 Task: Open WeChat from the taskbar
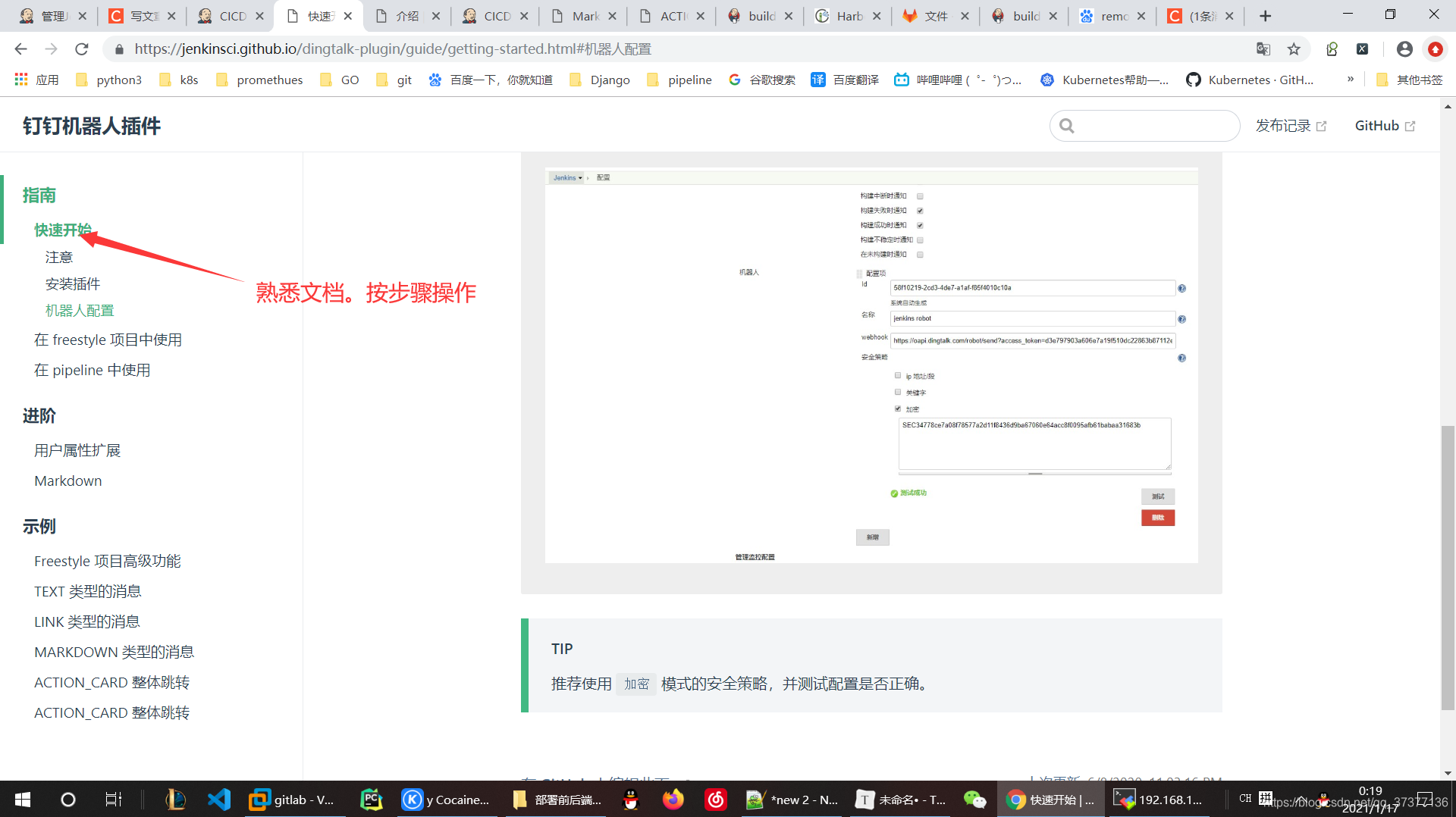tap(974, 800)
